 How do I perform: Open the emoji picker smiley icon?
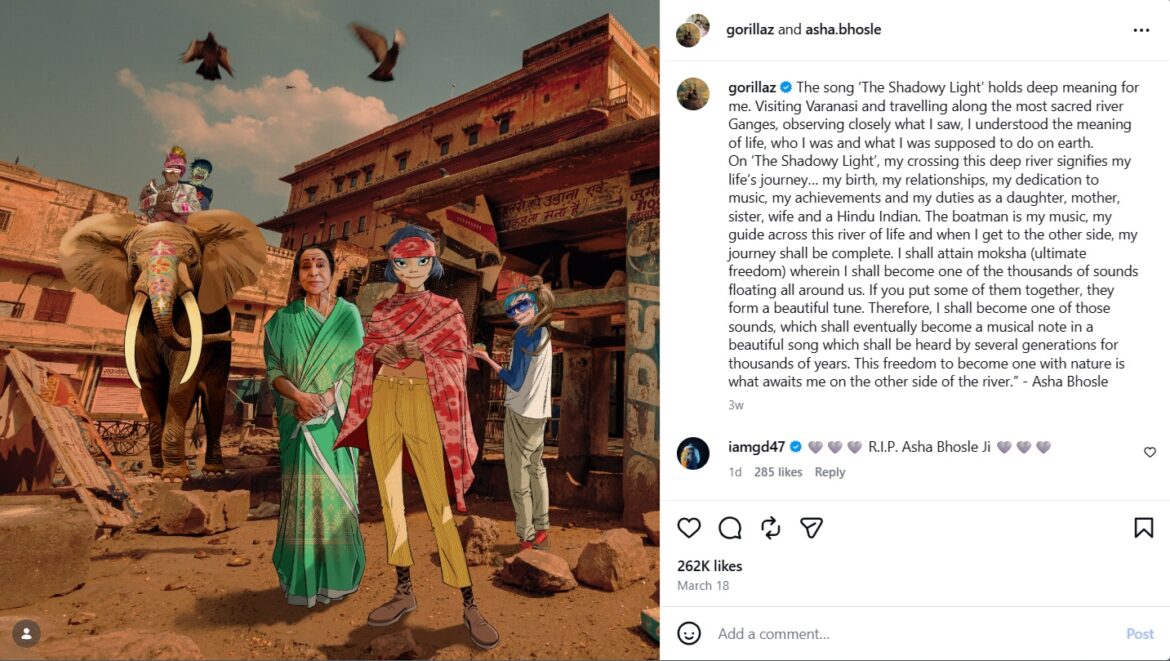[689, 633]
